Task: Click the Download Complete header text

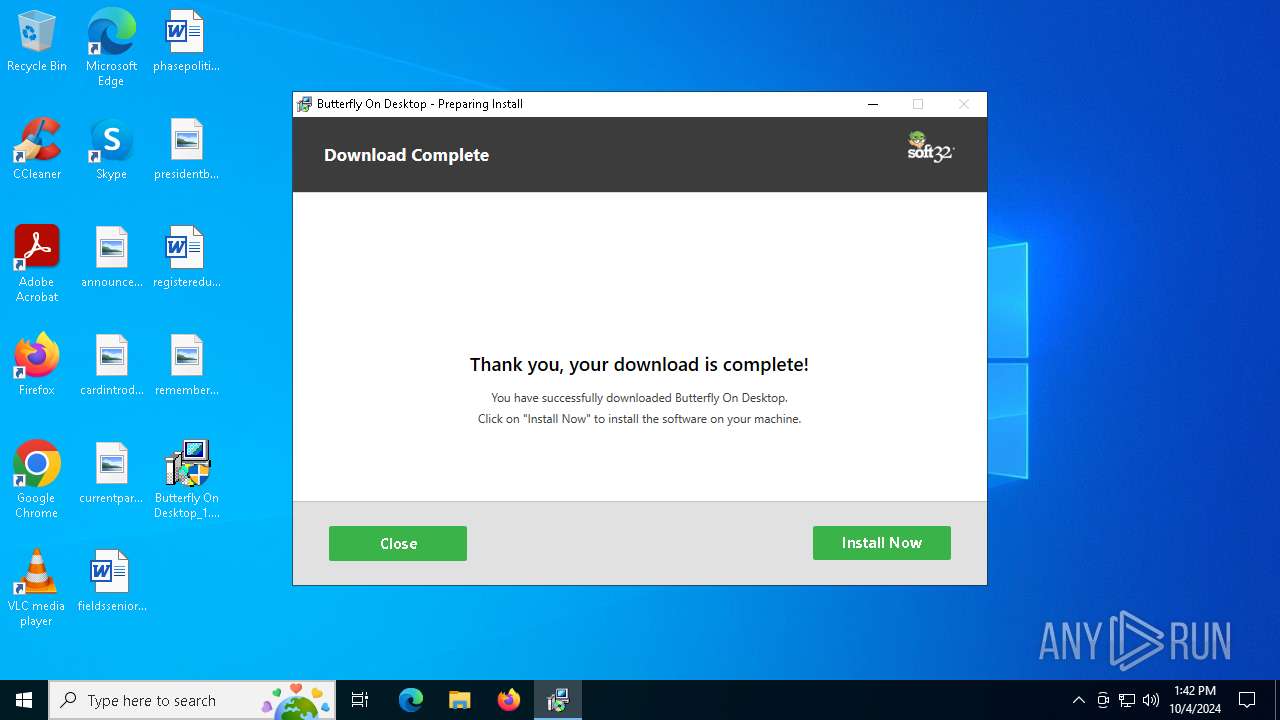Action: coord(406,155)
